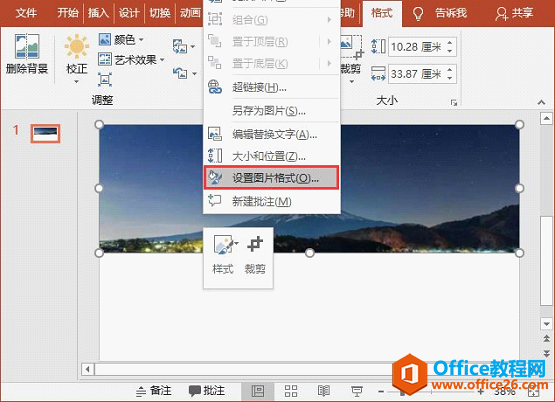Image resolution: width=555 pixels, height=402 pixels.
Task: Click the Style (样式) mini toolbar button
Action: point(223,255)
